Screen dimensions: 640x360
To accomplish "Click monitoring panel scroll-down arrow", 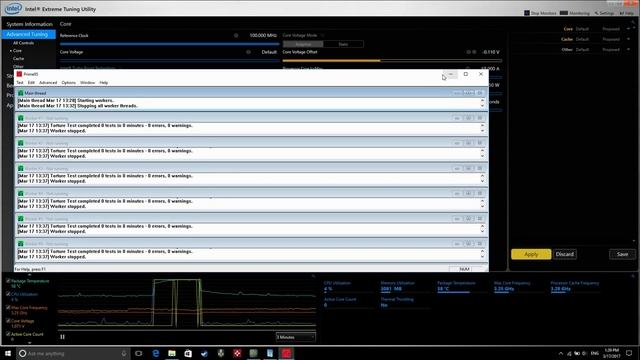I will coord(29,343).
